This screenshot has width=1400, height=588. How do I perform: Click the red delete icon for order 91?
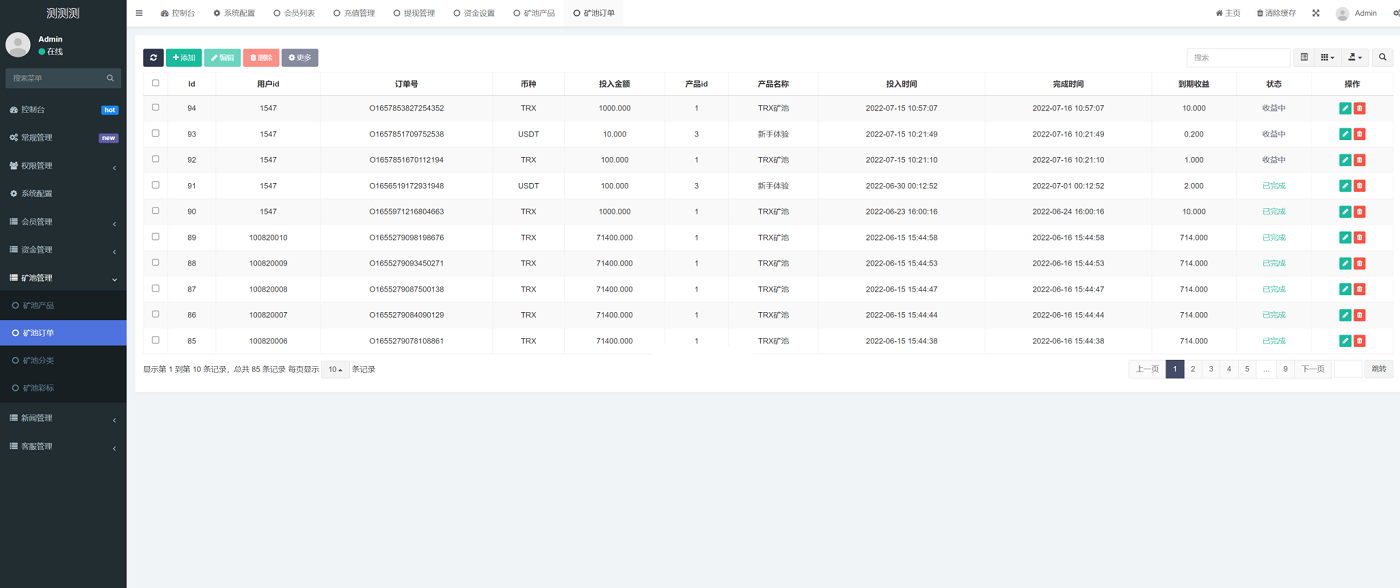click(1359, 186)
